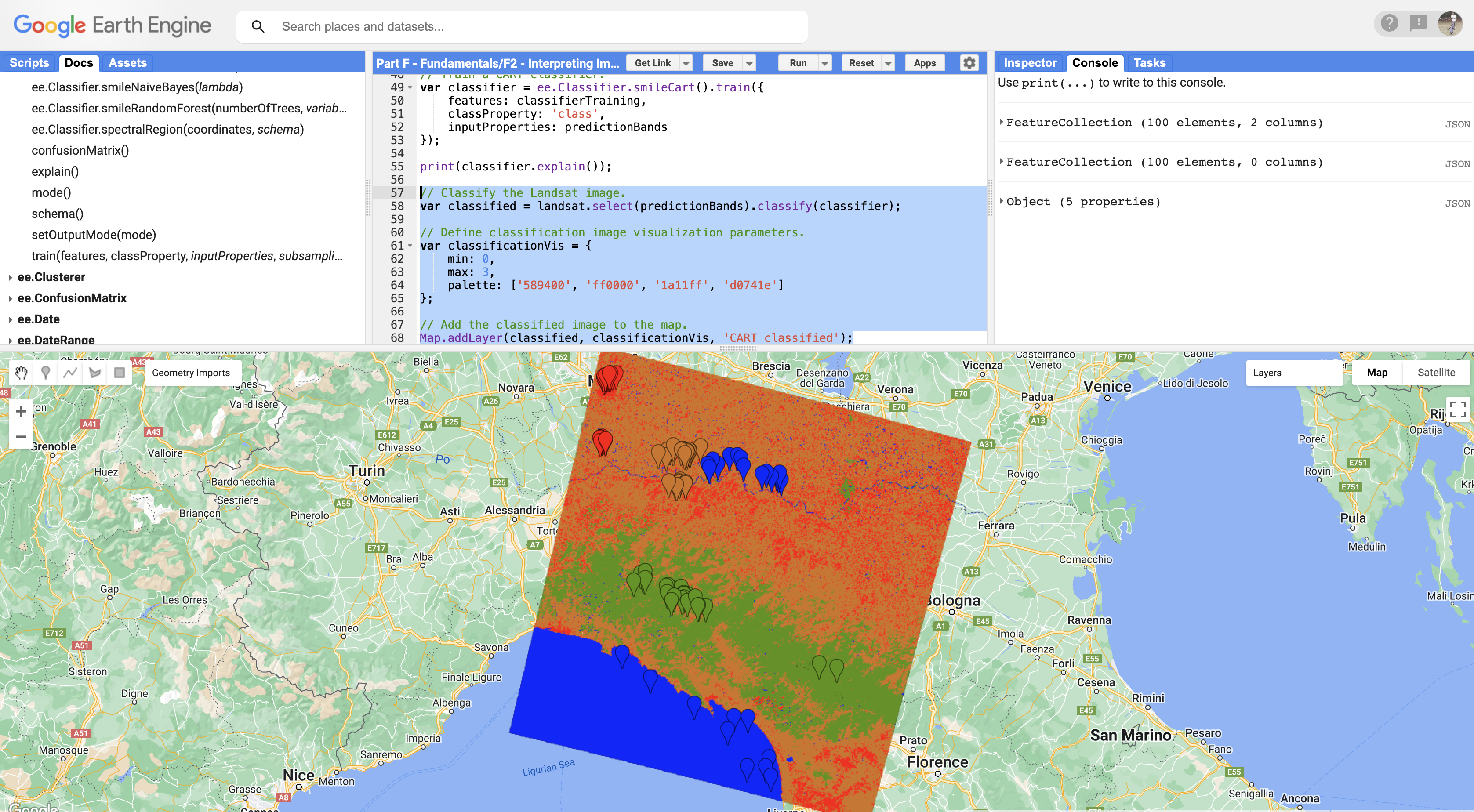Image resolution: width=1474 pixels, height=812 pixels.
Task: Toggle fullscreen map view
Action: pos(1457,409)
